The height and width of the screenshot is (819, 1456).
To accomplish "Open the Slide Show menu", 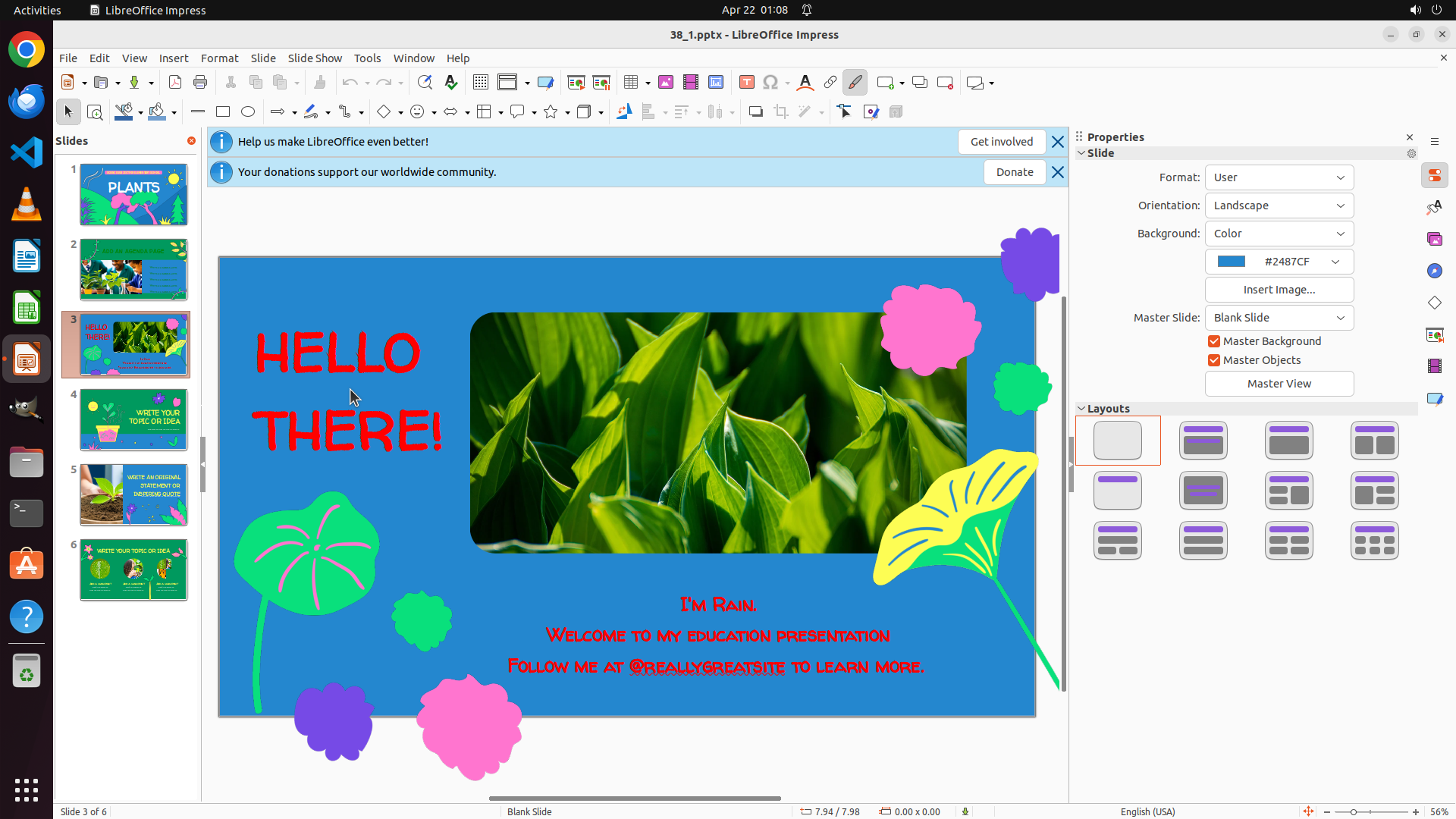I will [x=314, y=58].
